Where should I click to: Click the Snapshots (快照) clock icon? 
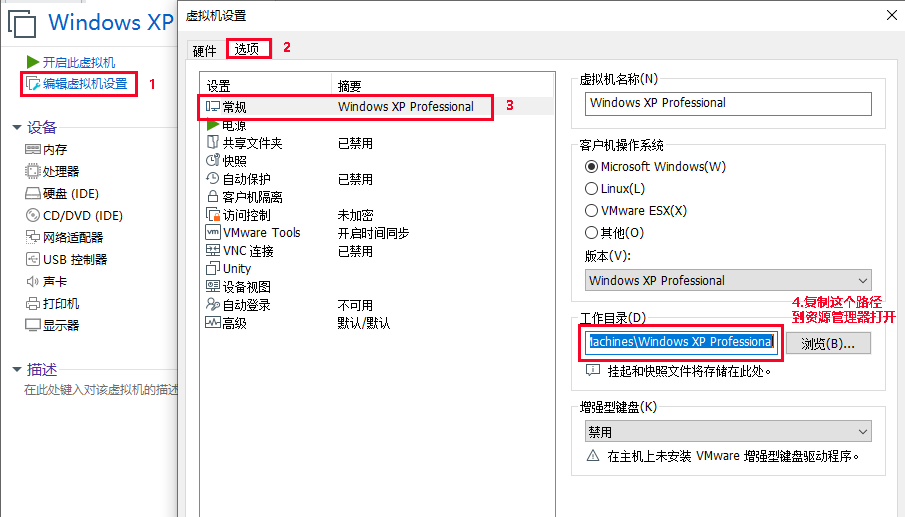(213, 160)
